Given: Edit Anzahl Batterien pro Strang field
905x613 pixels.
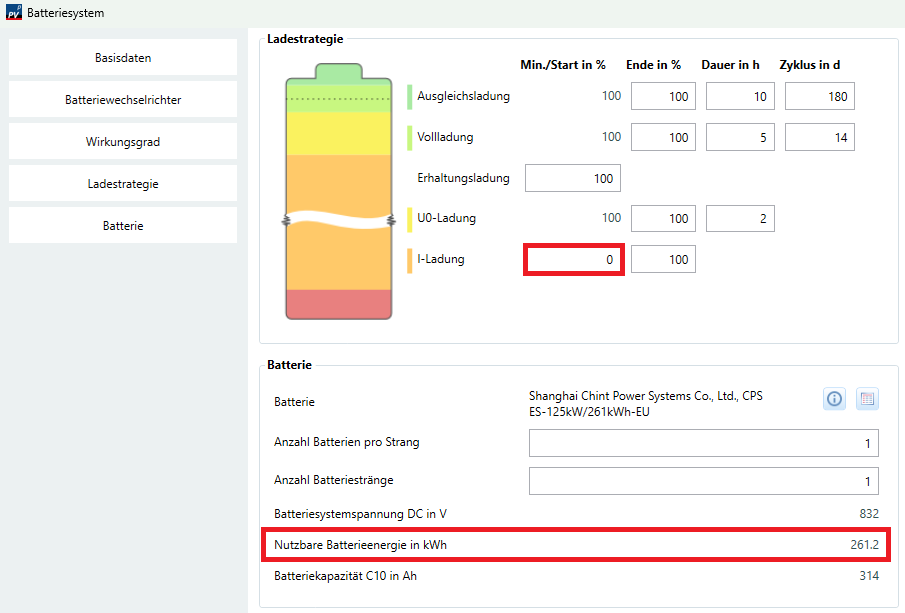Looking at the screenshot, I should tap(703, 444).
